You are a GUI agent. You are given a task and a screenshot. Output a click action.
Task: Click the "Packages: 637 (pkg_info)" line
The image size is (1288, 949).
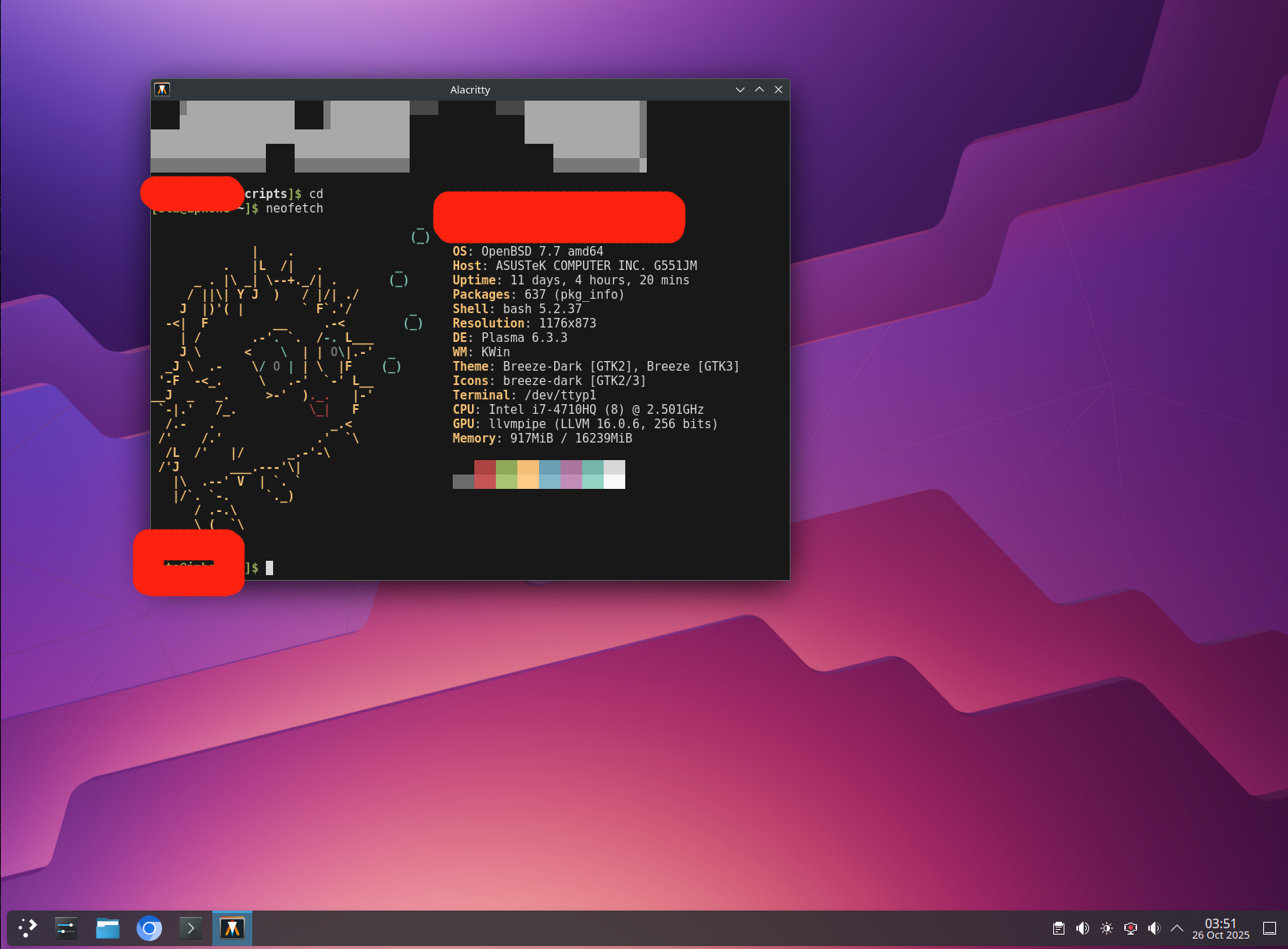click(538, 295)
